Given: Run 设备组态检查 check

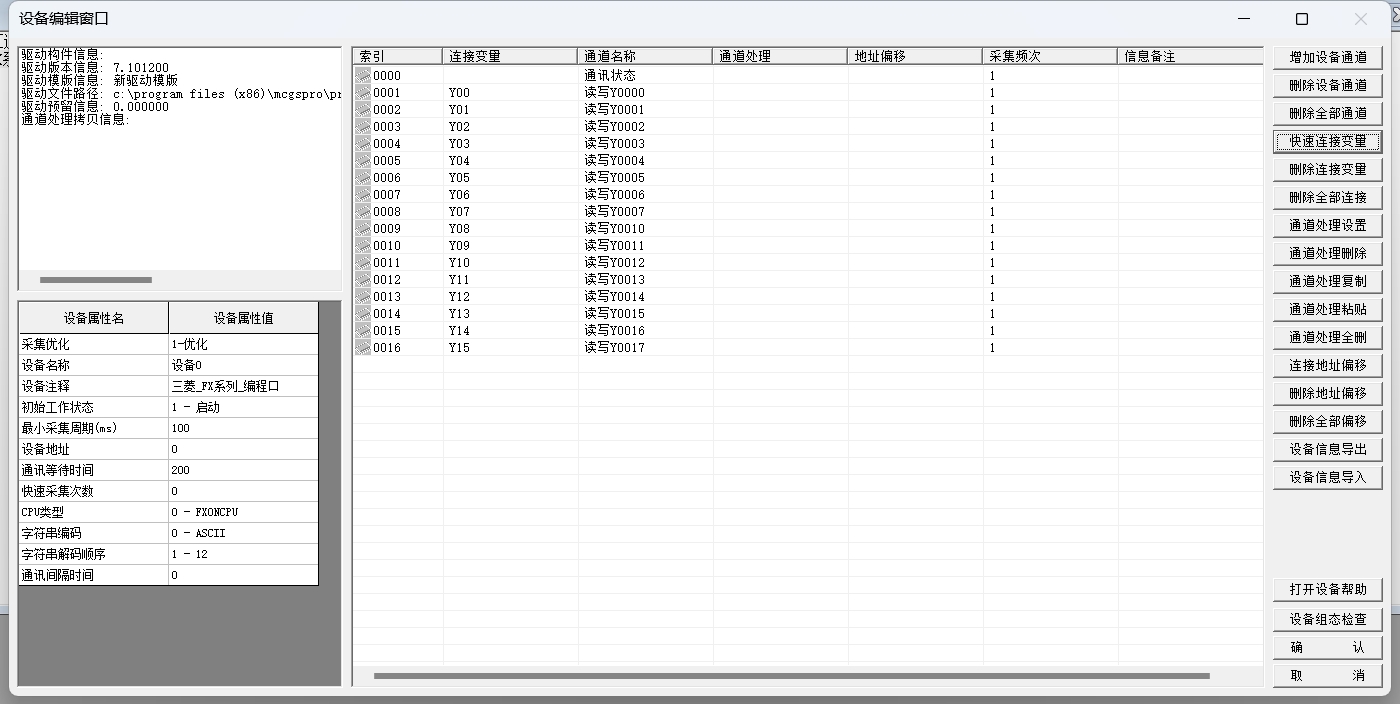Looking at the screenshot, I should [x=1327, y=619].
